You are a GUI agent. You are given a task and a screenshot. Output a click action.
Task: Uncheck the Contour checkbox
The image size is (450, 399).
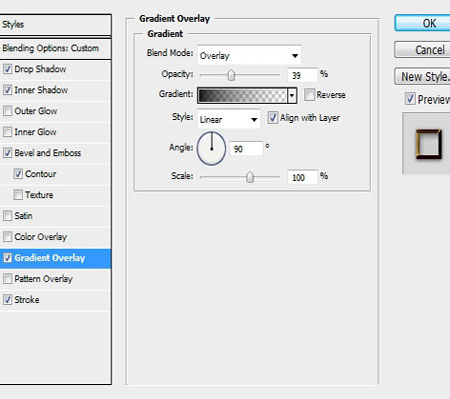pos(18,174)
